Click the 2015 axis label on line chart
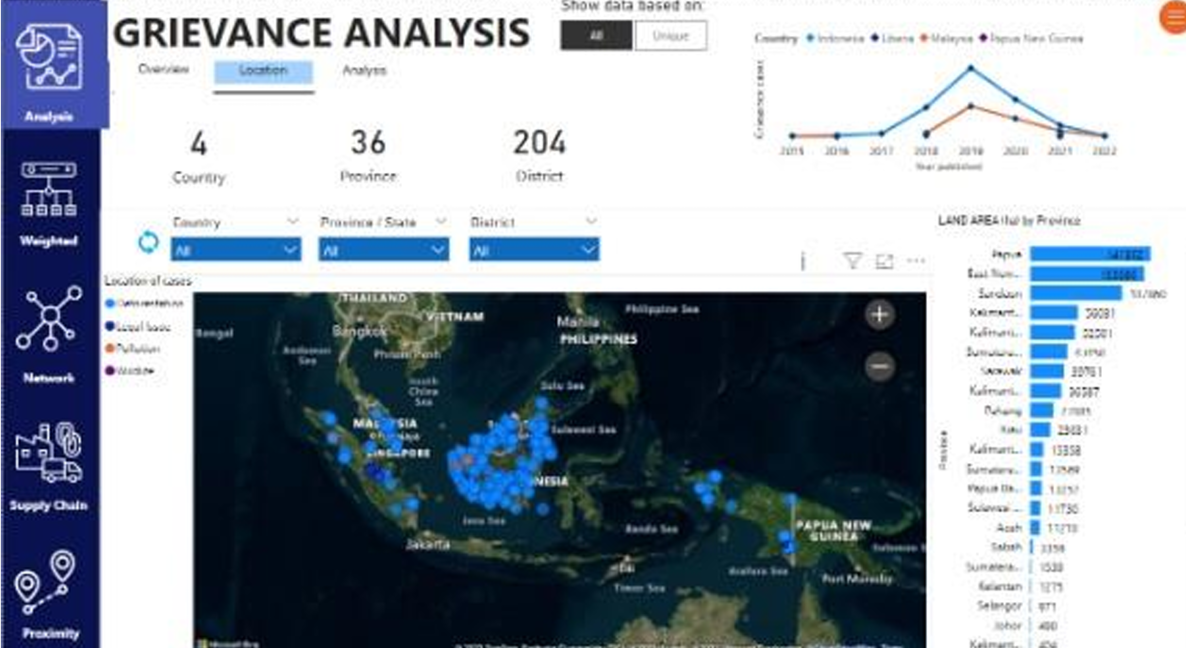Image resolution: width=1186 pixels, height=648 pixels. [792, 150]
